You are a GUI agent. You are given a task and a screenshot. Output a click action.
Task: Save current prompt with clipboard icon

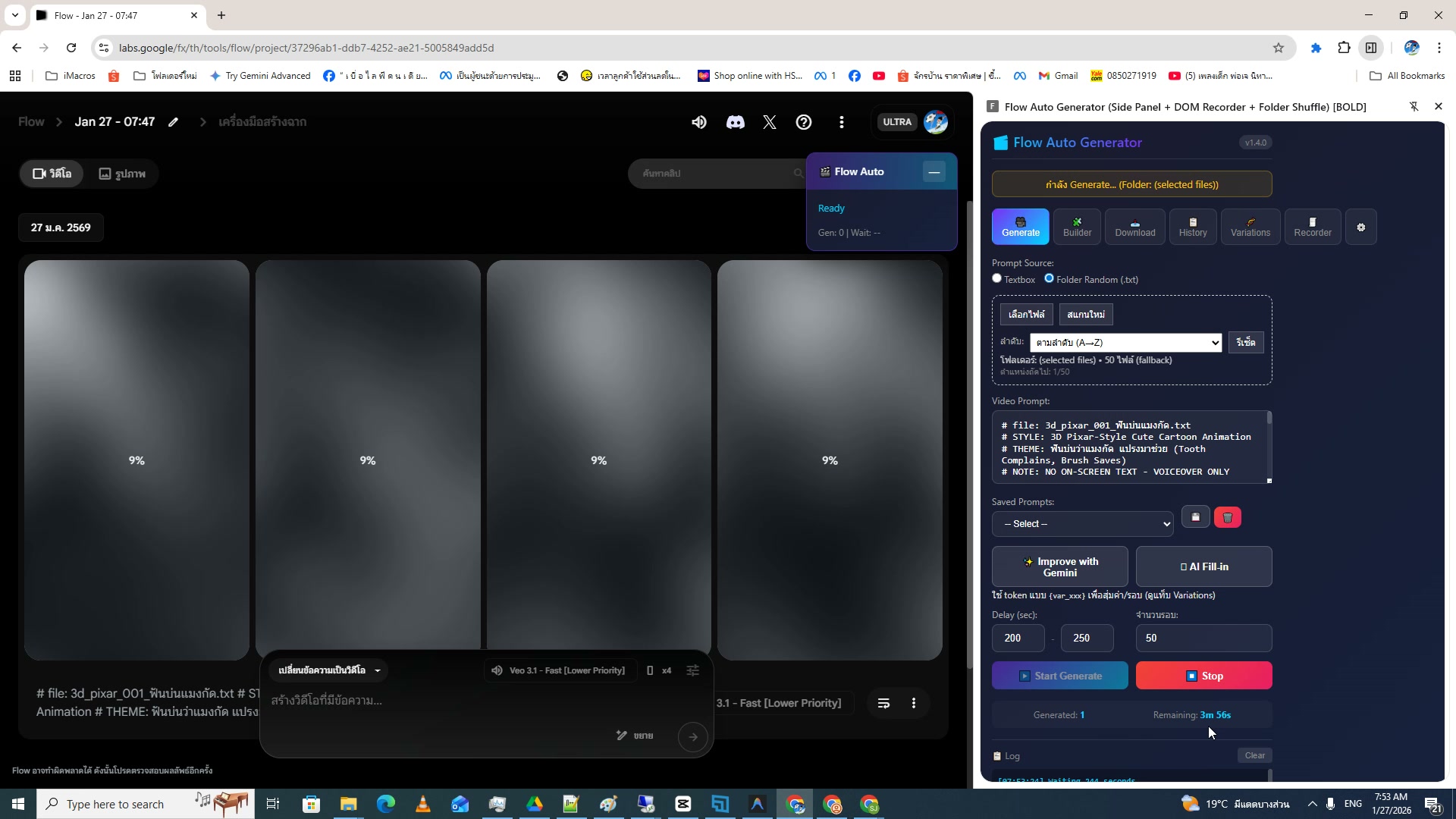[x=1195, y=516]
